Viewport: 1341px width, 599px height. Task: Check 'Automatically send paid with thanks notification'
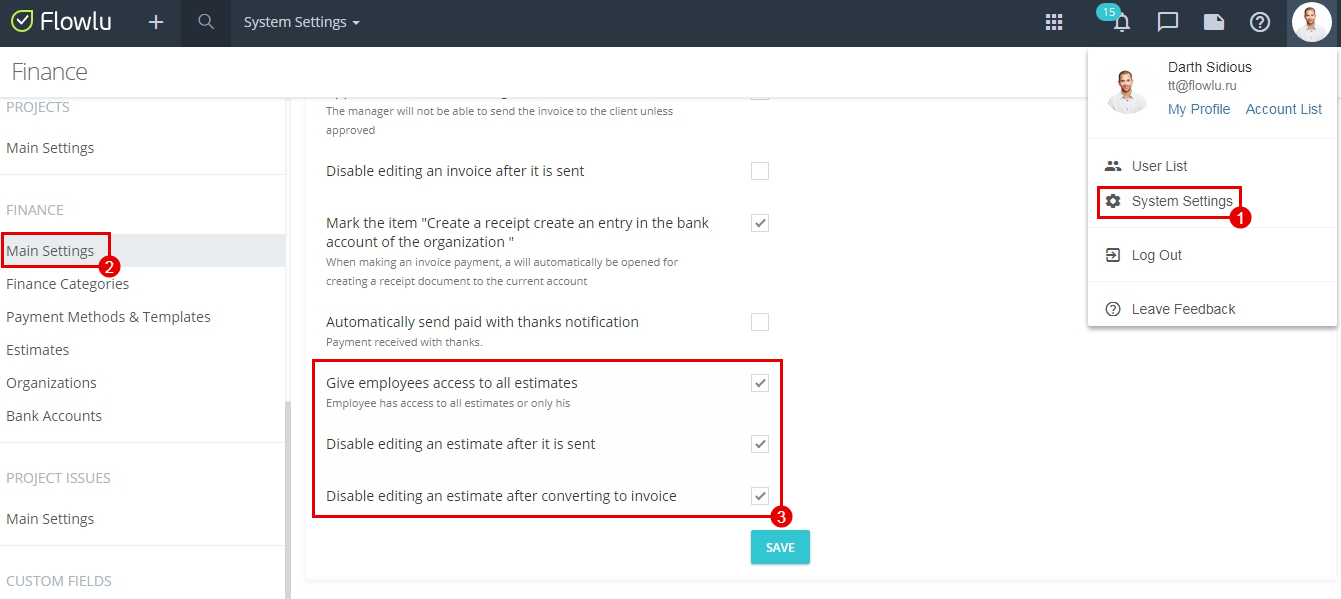(760, 322)
